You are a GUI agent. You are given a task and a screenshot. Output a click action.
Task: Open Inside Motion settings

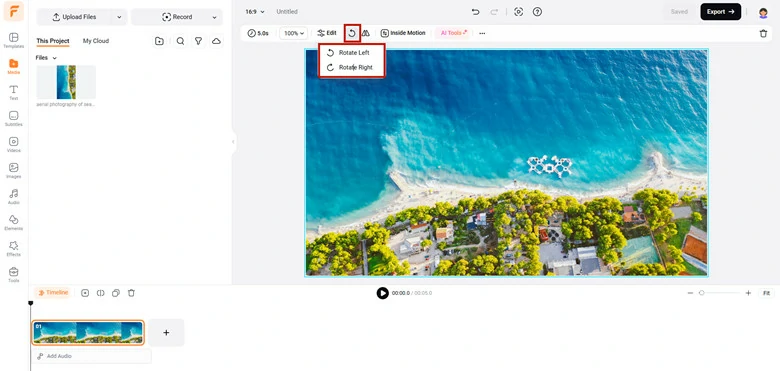pos(403,33)
